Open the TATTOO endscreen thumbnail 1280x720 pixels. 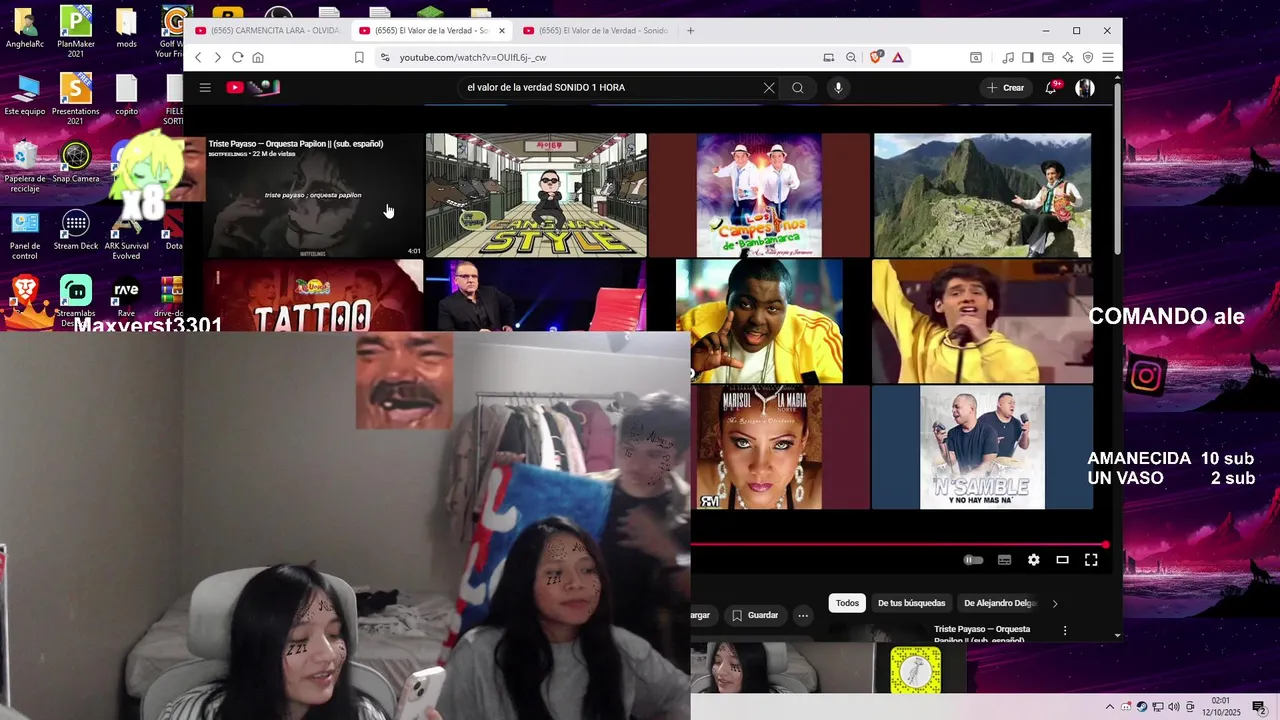click(314, 296)
